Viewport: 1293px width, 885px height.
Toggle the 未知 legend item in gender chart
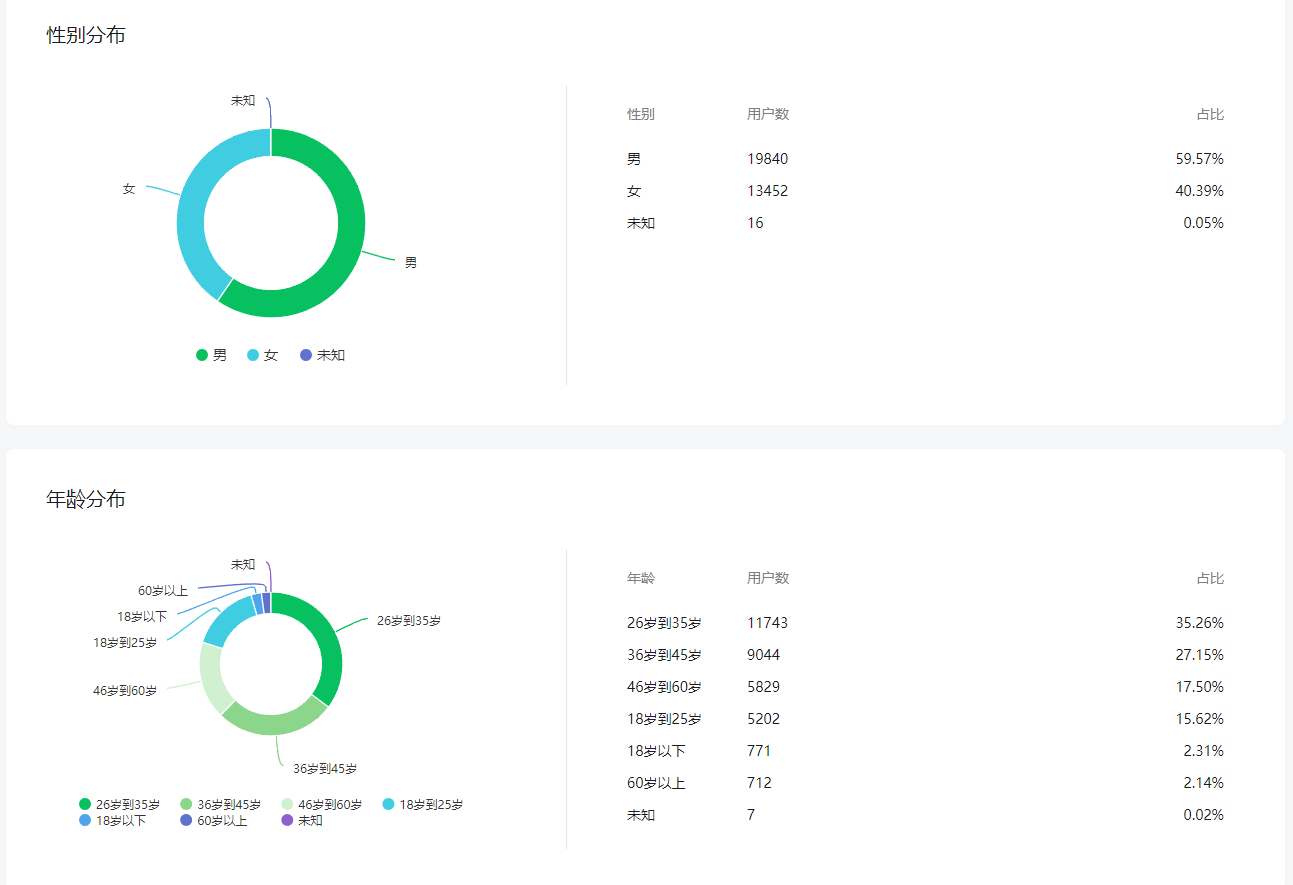(323, 355)
